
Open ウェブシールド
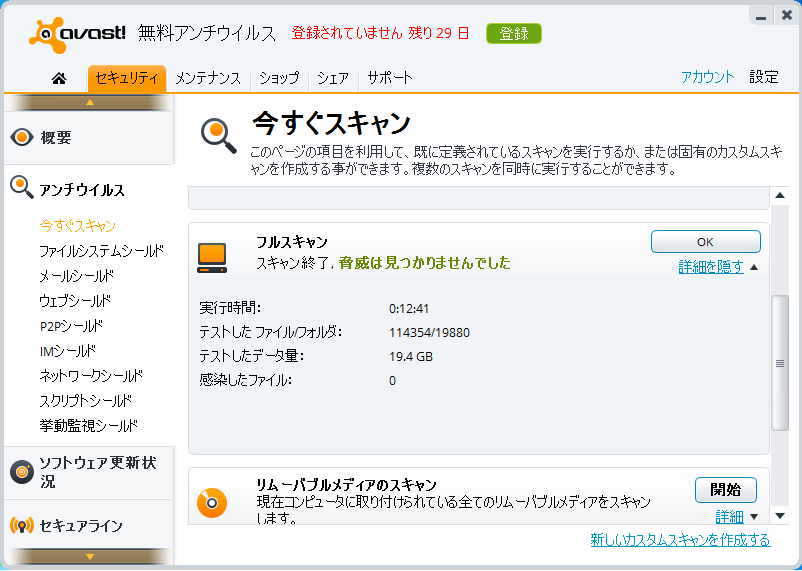coord(75,301)
